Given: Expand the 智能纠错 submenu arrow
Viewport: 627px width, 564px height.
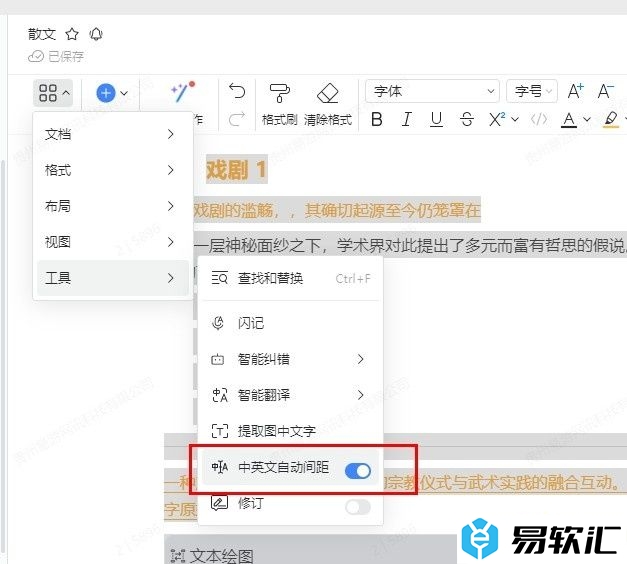Looking at the screenshot, I should (360, 359).
